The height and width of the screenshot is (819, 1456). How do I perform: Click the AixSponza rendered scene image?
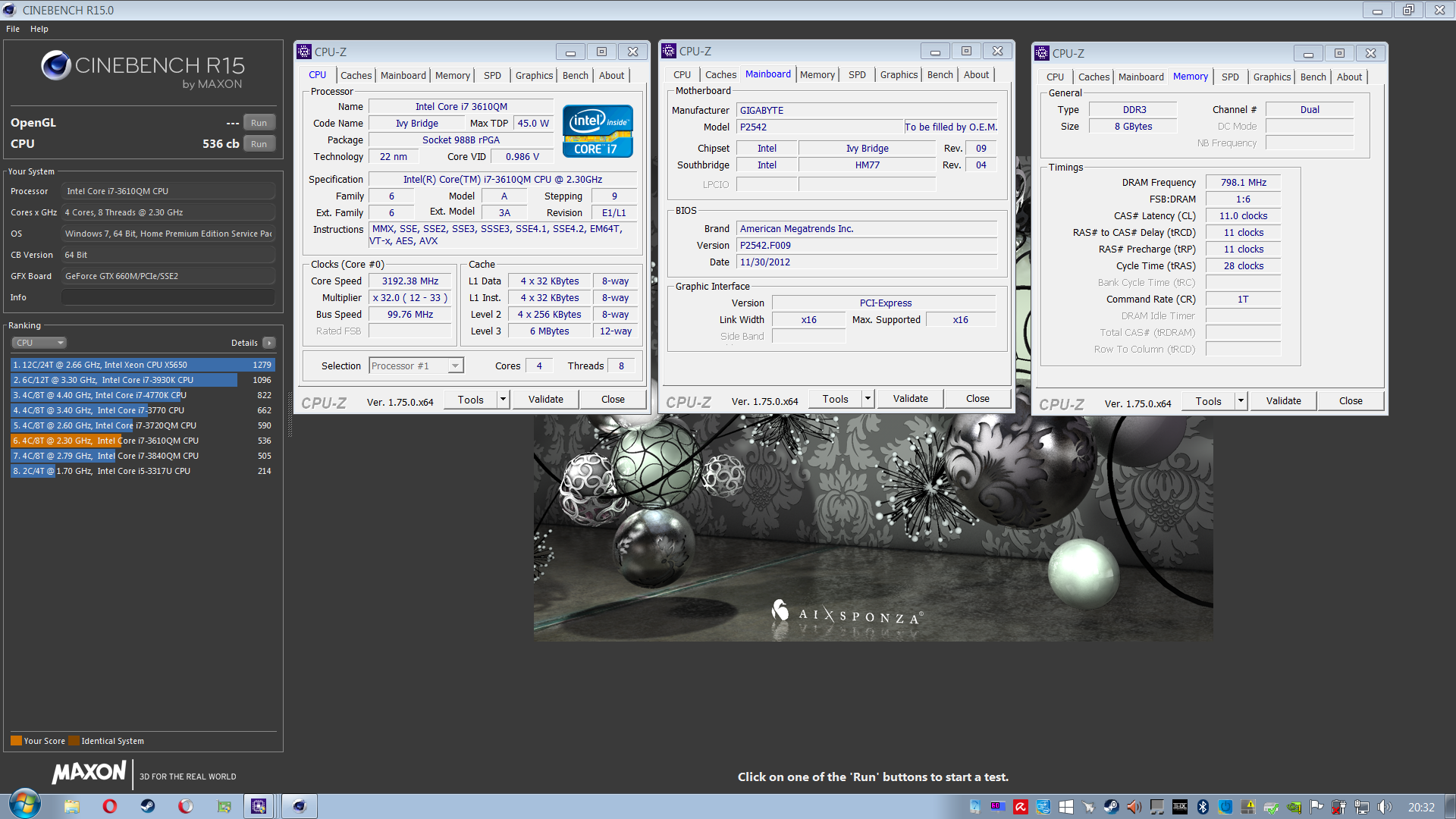pyautogui.click(x=873, y=527)
